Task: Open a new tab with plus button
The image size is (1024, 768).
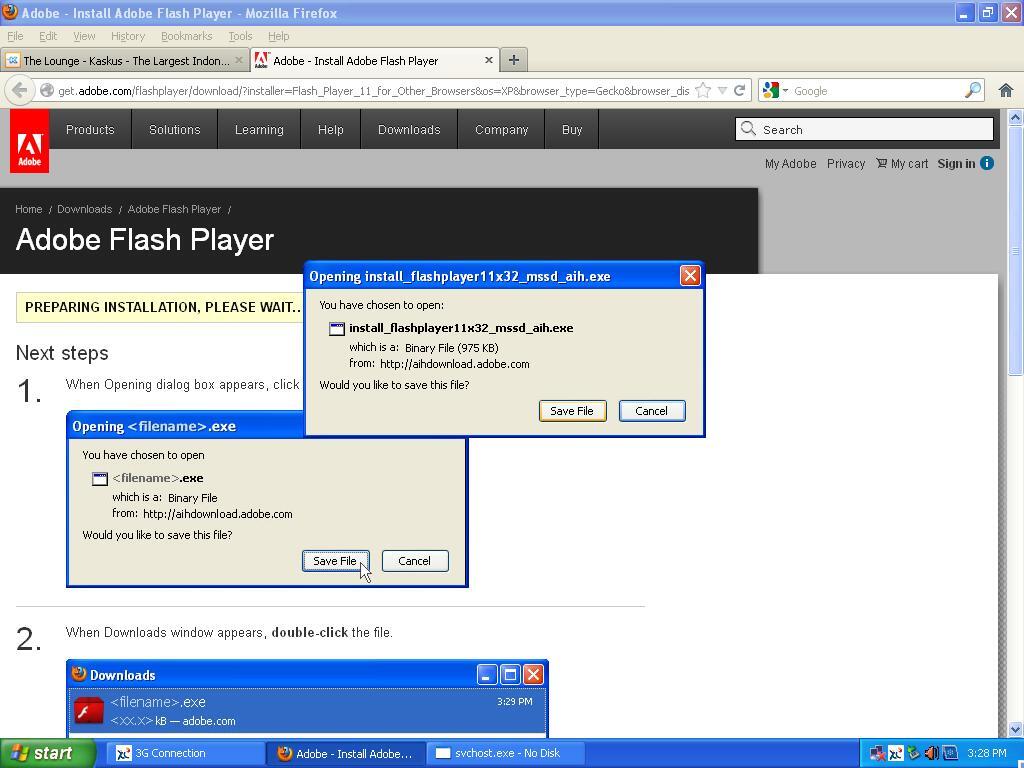Action: pos(513,60)
